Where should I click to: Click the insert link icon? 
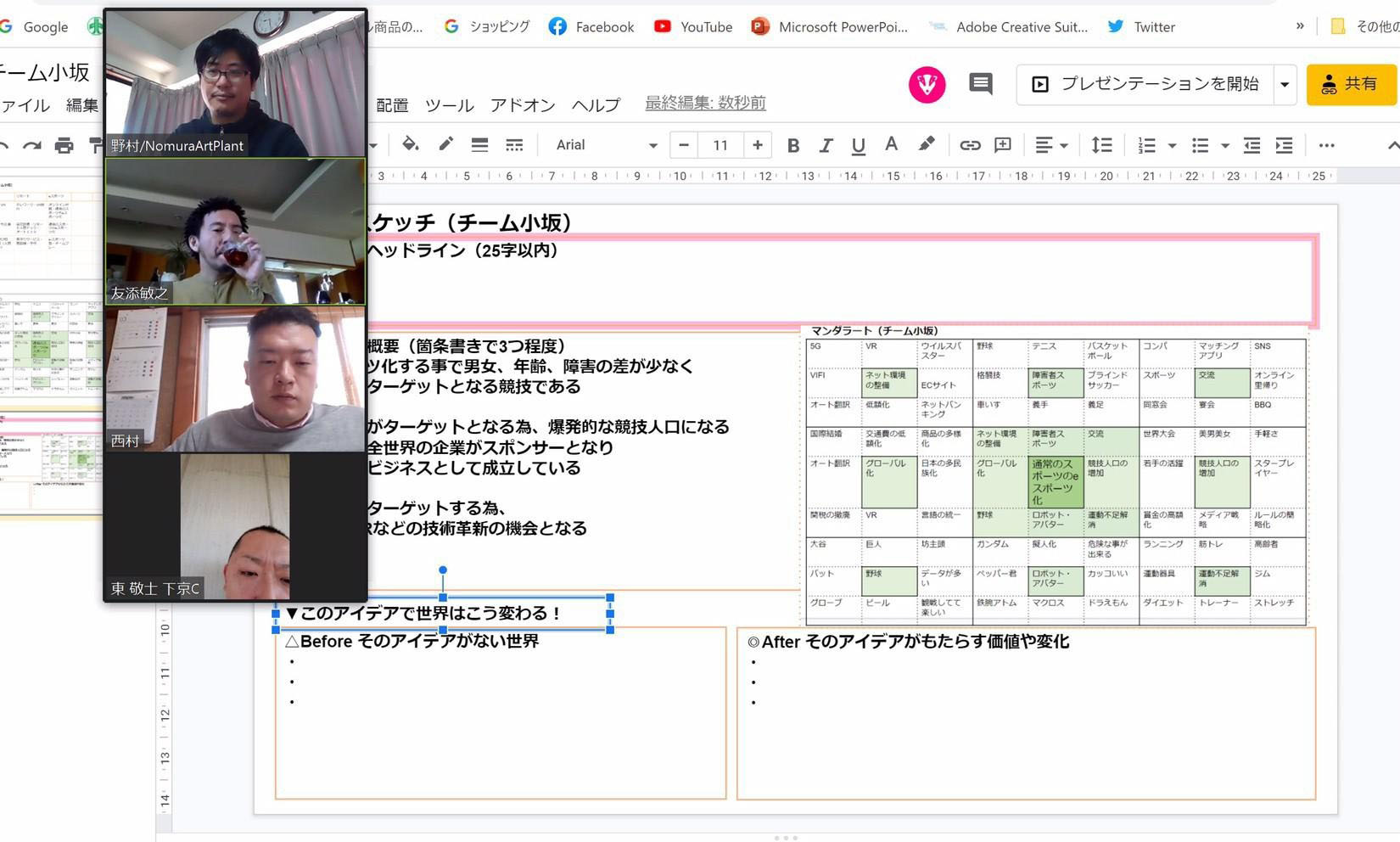[x=970, y=145]
